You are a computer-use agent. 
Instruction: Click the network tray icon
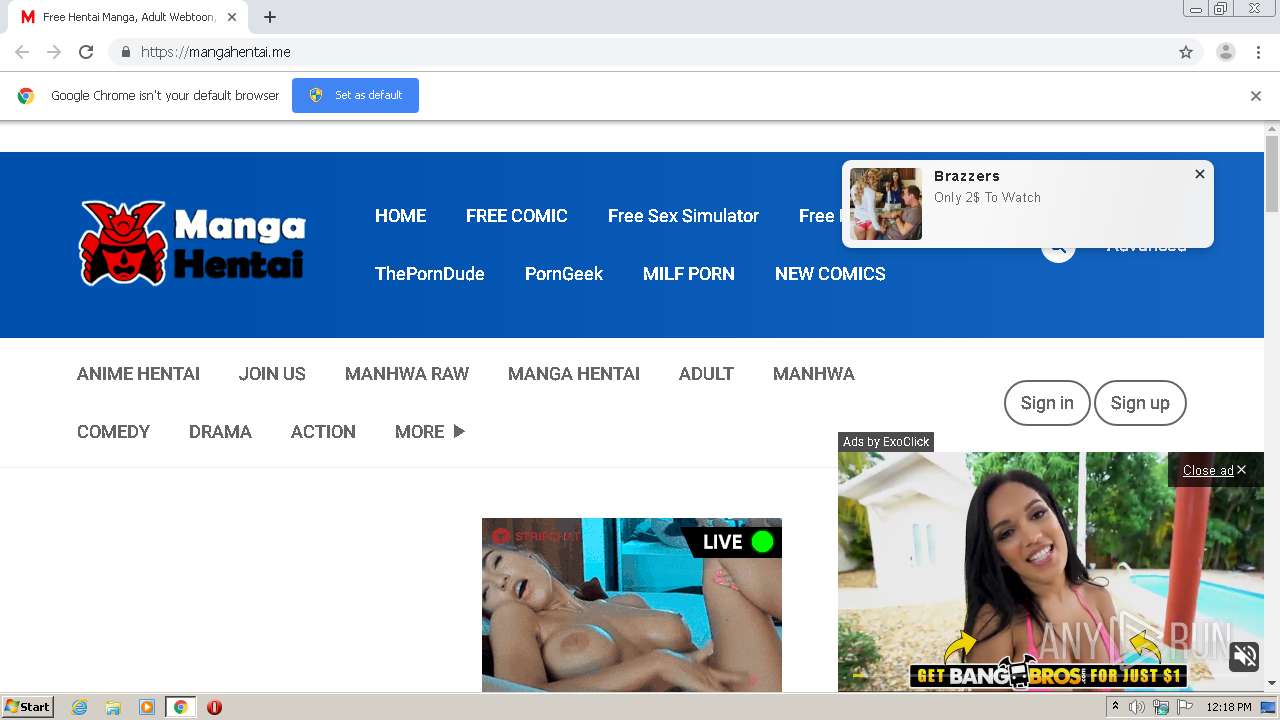(x=1161, y=707)
